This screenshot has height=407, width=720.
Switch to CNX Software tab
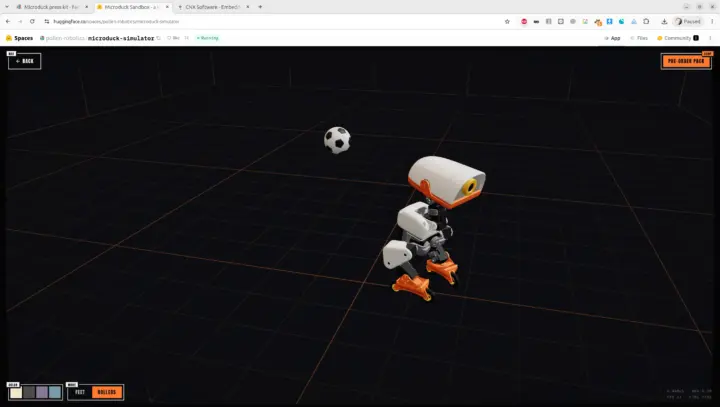coord(213,7)
